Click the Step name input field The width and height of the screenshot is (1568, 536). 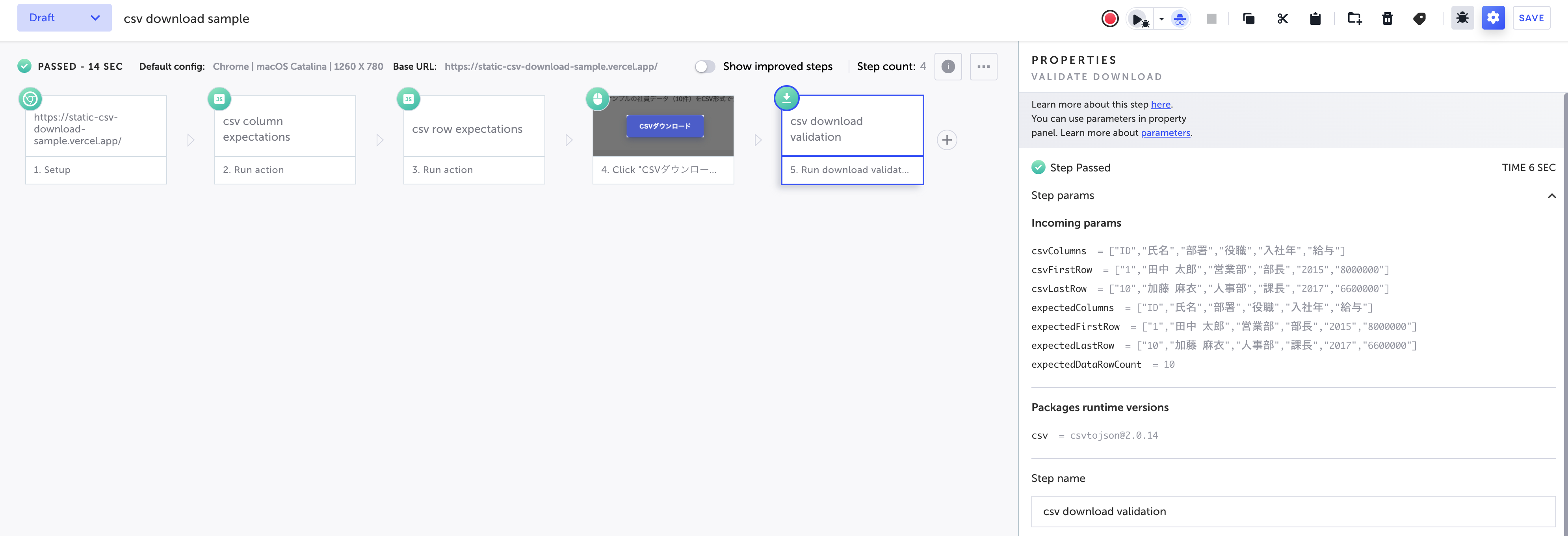(1293, 511)
